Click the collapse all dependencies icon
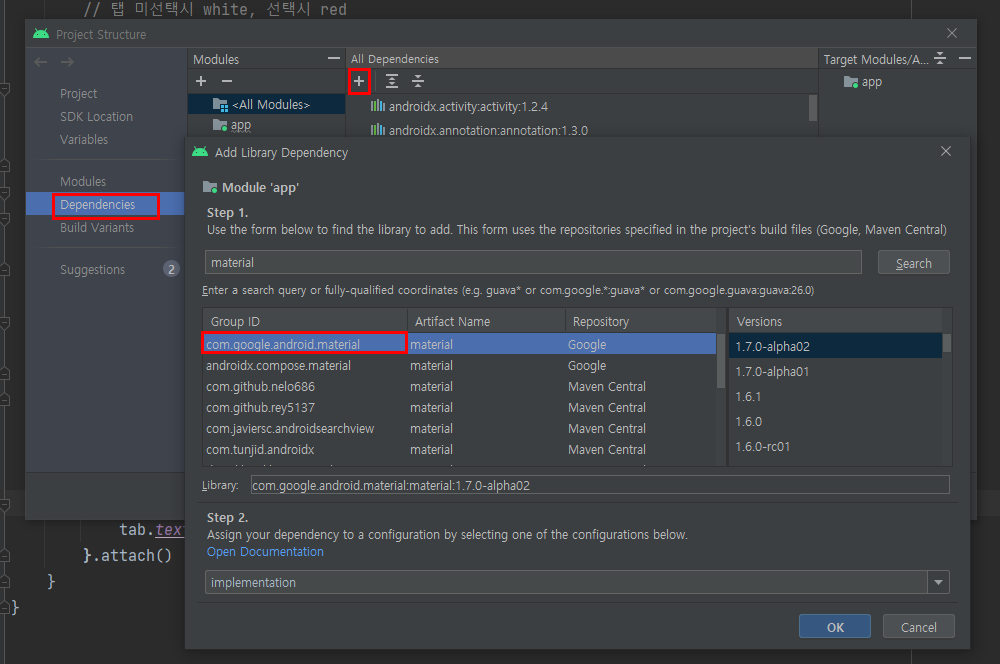Viewport: 1000px width, 664px height. pyautogui.click(x=418, y=81)
